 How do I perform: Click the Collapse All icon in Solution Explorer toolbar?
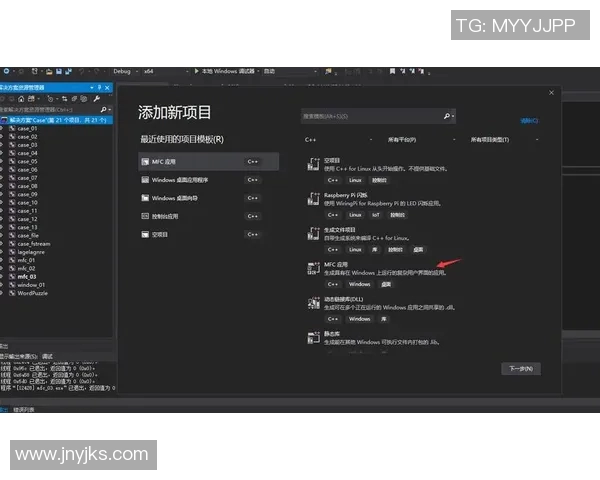point(74,99)
